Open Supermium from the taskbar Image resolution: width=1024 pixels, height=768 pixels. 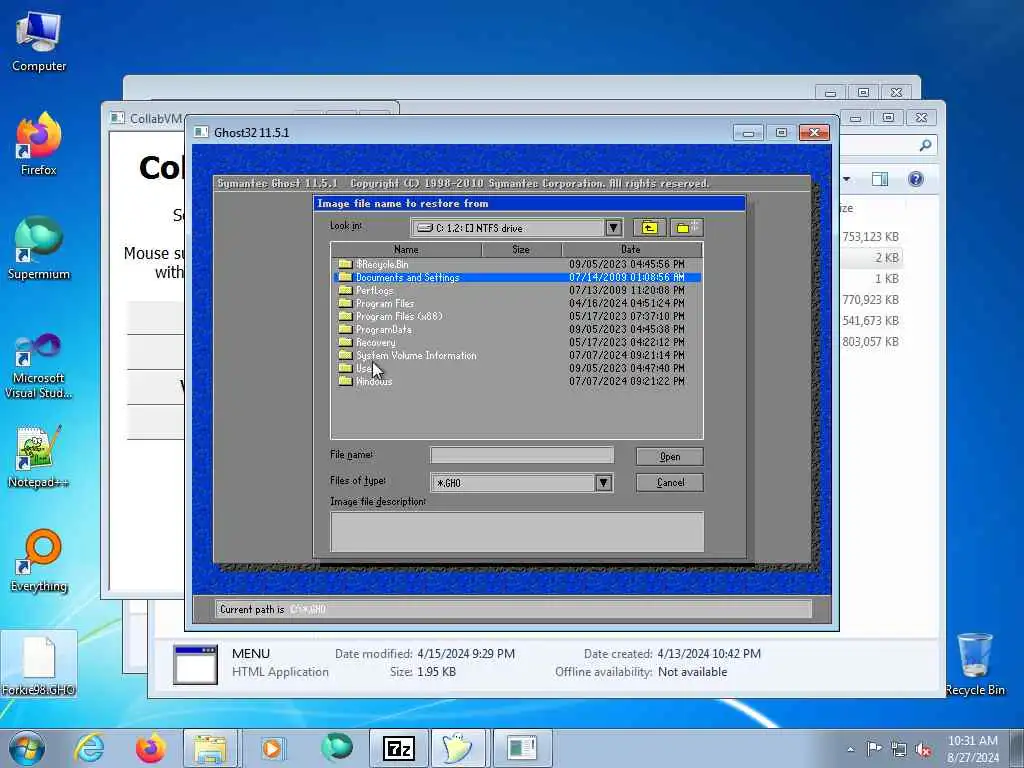(x=337, y=748)
